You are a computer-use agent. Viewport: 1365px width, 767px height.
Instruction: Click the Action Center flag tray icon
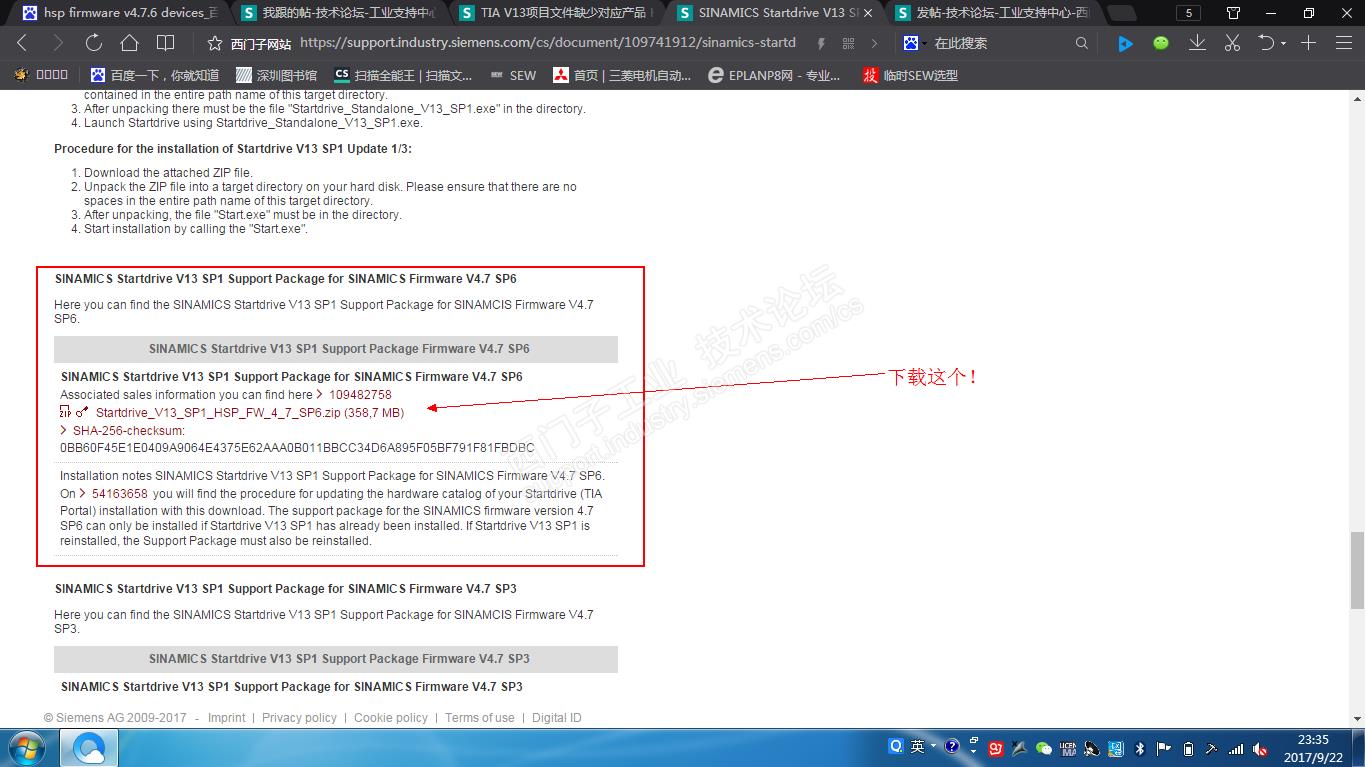1164,748
